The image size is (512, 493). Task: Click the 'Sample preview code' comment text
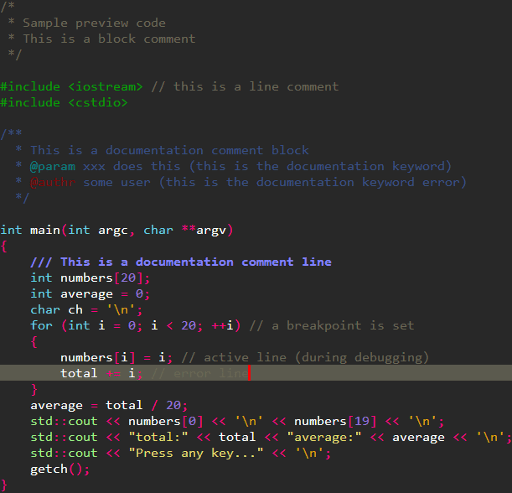click(x=94, y=23)
